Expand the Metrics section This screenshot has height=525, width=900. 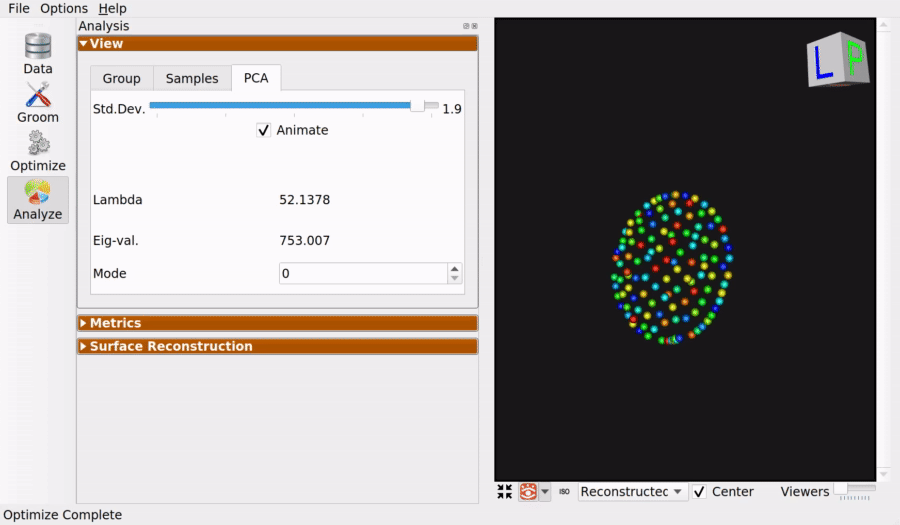coord(277,323)
